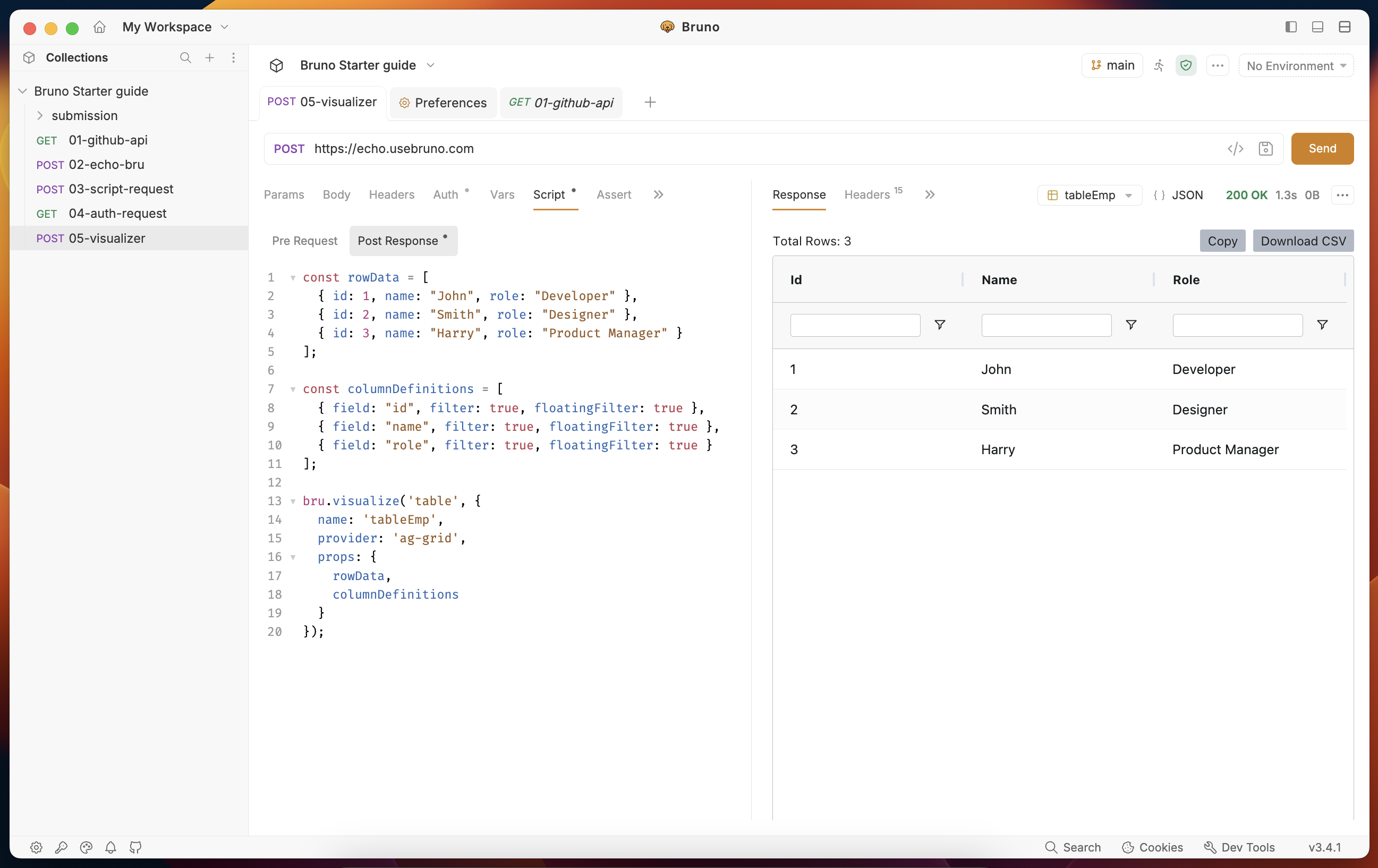
Task: Open Cookies from the status bar
Action: [x=1153, y=847]
